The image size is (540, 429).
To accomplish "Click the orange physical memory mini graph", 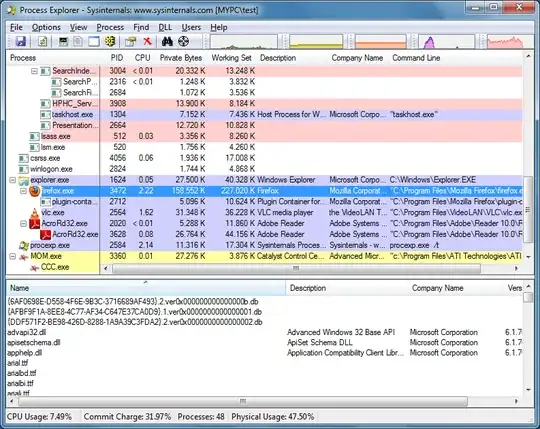I will point(381,42).
